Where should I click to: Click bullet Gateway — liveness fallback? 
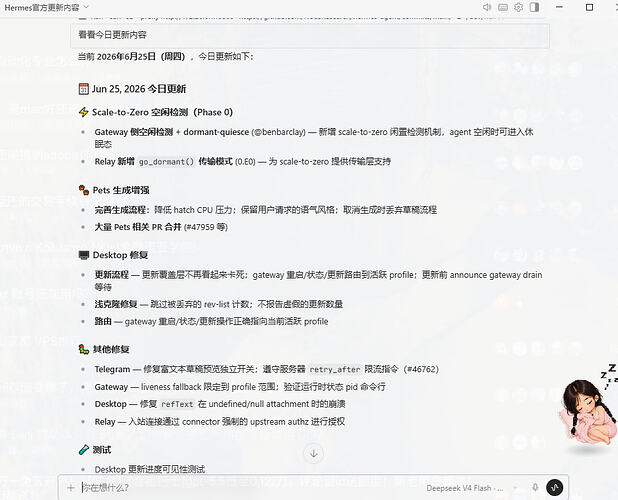pyautogui.click(x=240, y=387)
